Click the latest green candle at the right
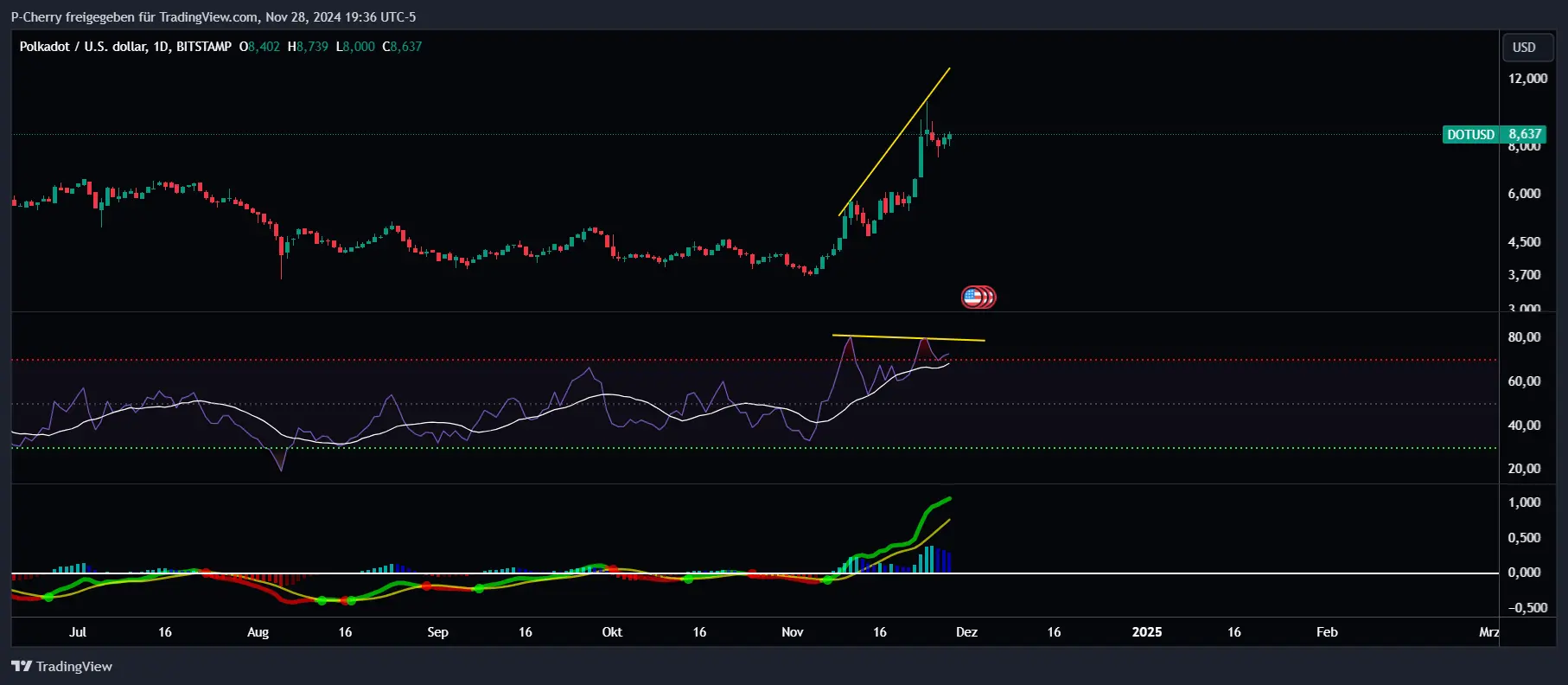Screen dimensions: 1568x685 [x=949, y=137]
